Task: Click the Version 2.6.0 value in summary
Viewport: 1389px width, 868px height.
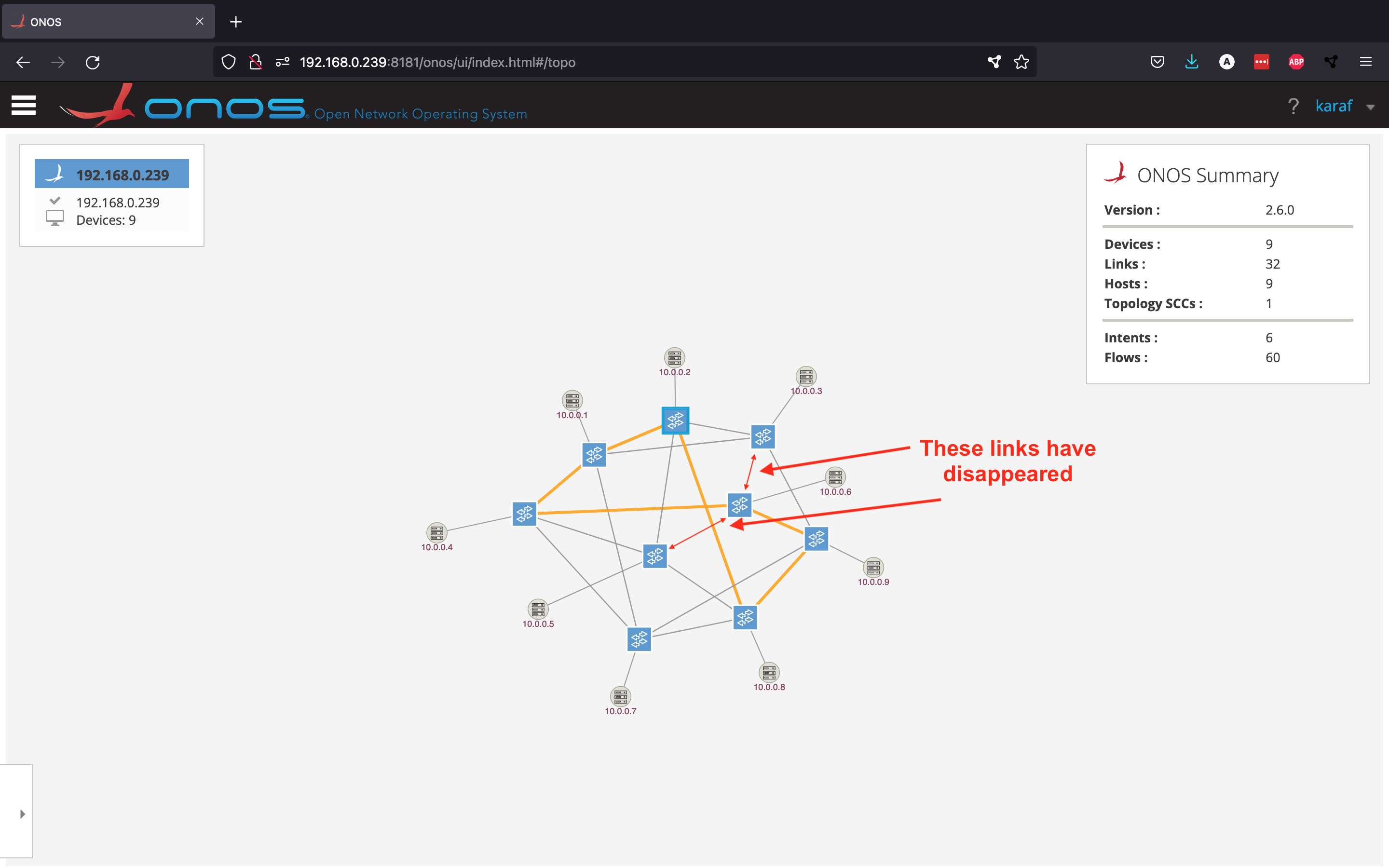Action: pyautogui.click(x=1280, y=210)
